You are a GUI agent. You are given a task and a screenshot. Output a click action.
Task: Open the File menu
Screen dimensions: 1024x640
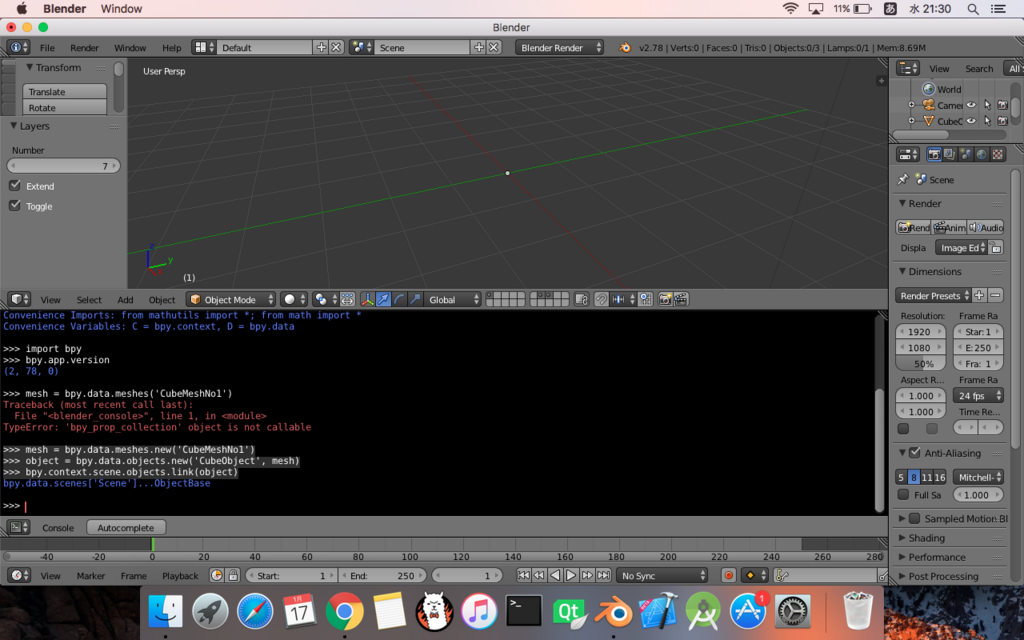click(x=47, y=47)
